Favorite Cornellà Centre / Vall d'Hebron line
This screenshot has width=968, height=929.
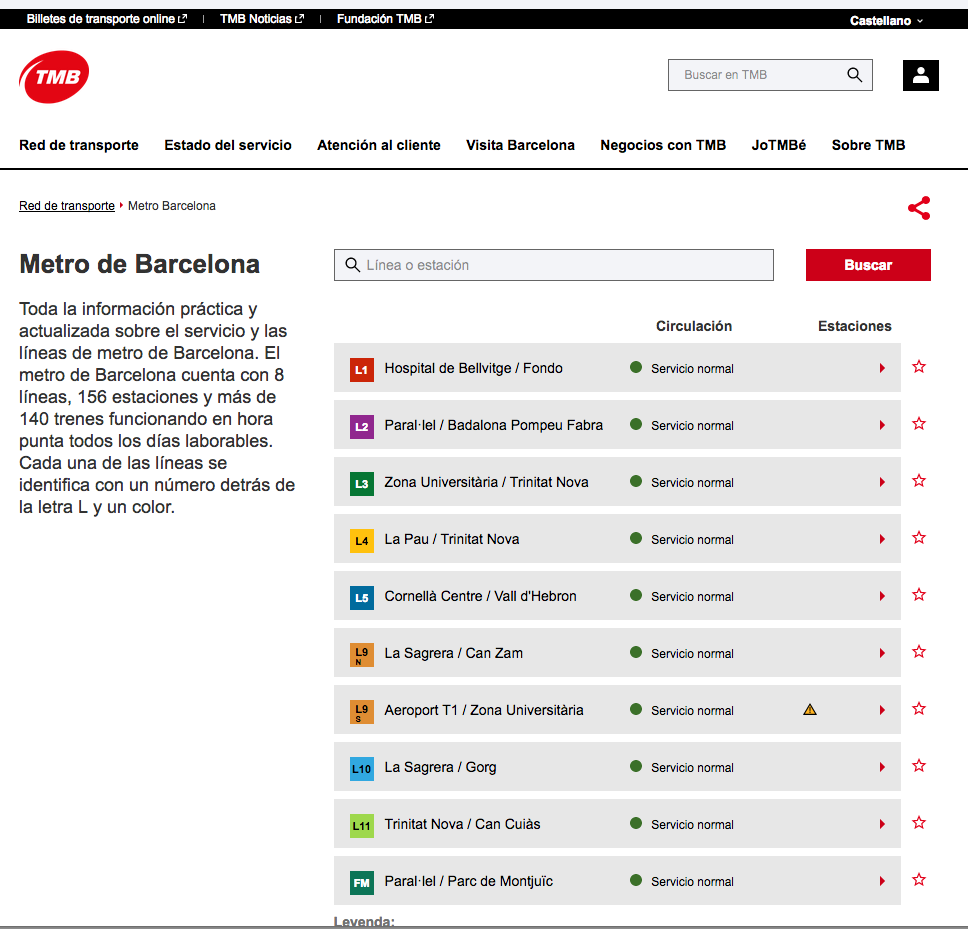tap(919, 594)
